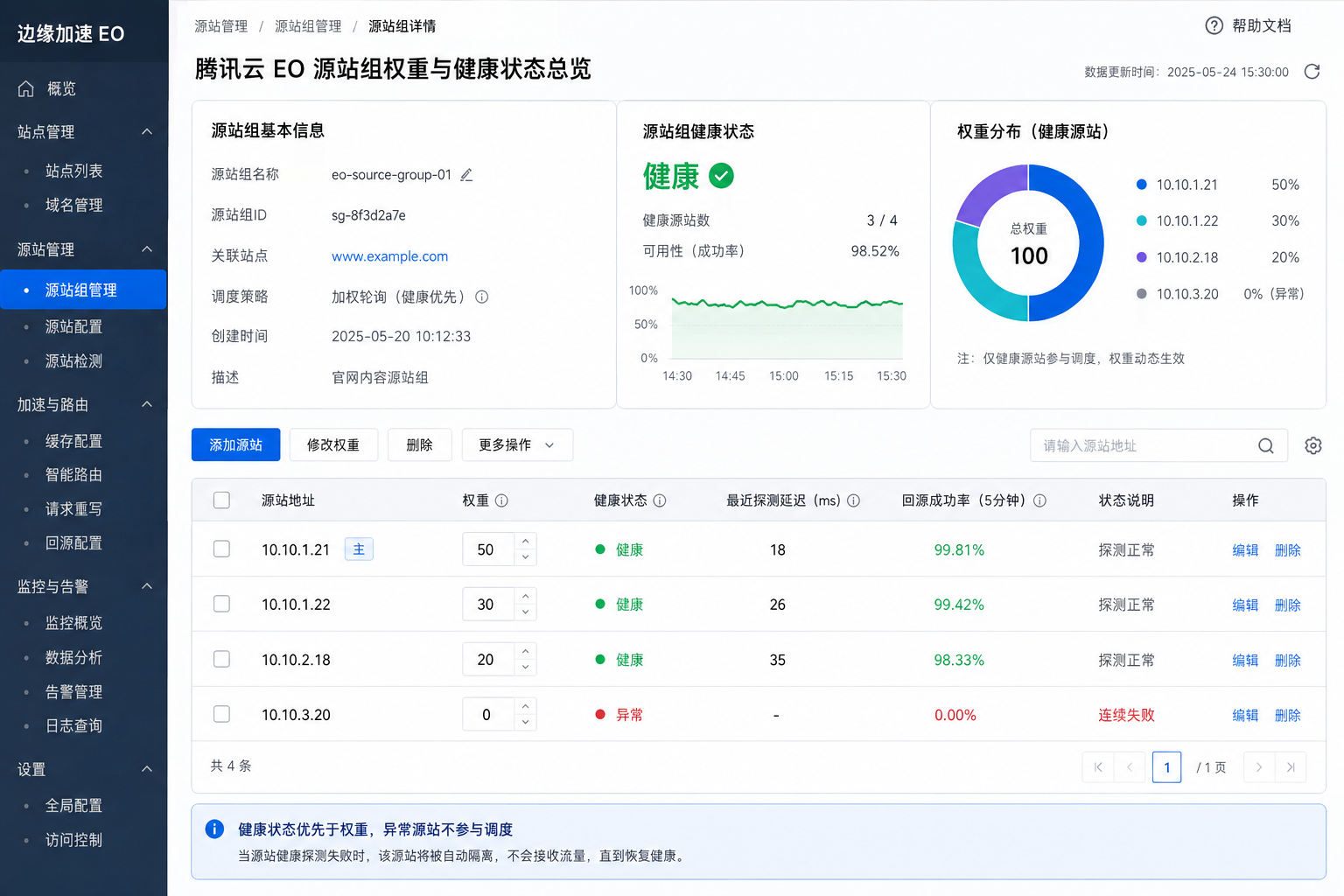1344x896 pixels.
Task: Open 源站检测 in the sidebar
Action: pyautogui.click(x=74, y=360)
